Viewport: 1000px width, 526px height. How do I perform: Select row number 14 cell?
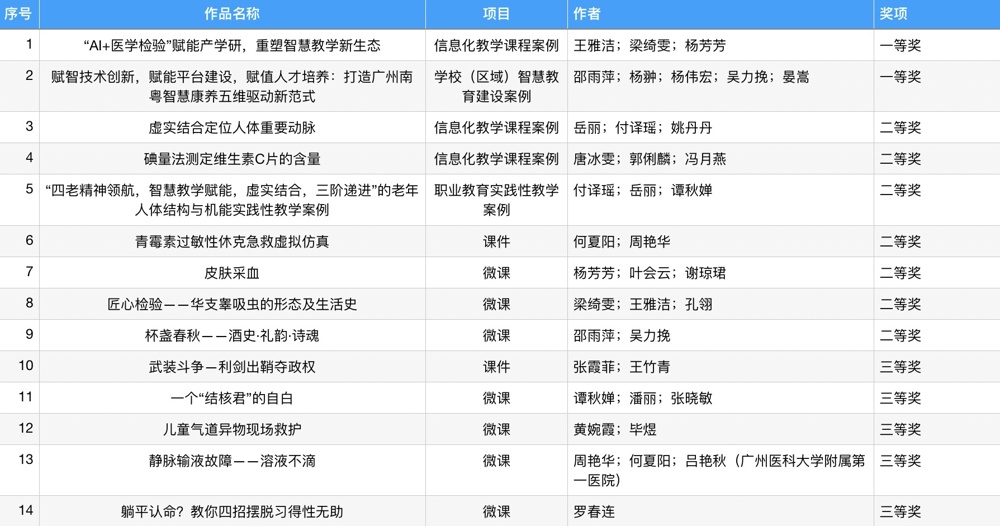tap(27, 510)
